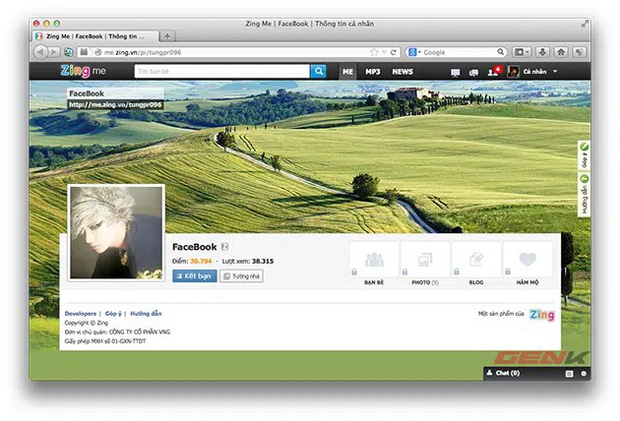Open the Chat (0) panel

(x=502, y=372)
